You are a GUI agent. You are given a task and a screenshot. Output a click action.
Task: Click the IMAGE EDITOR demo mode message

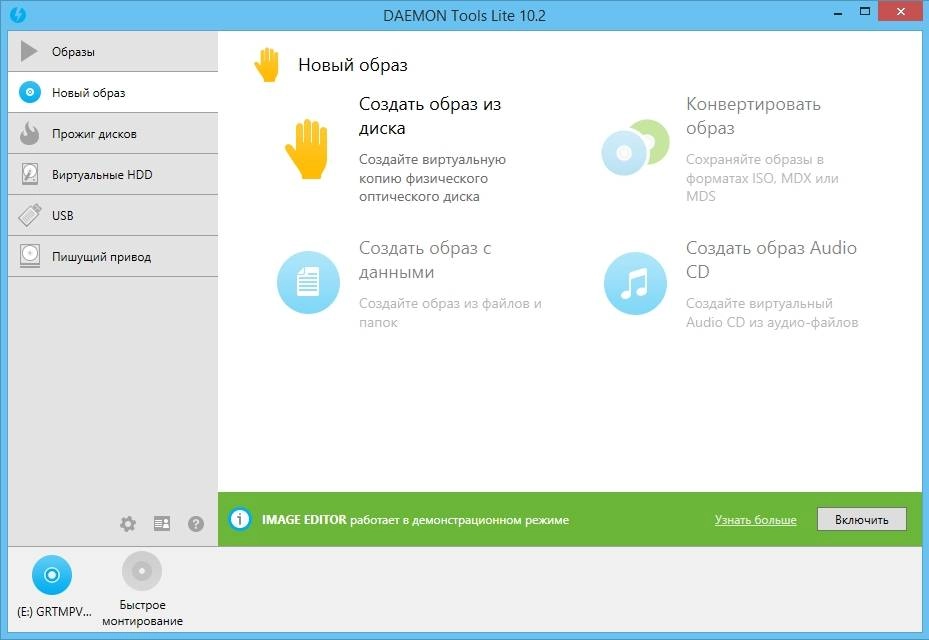415,520
